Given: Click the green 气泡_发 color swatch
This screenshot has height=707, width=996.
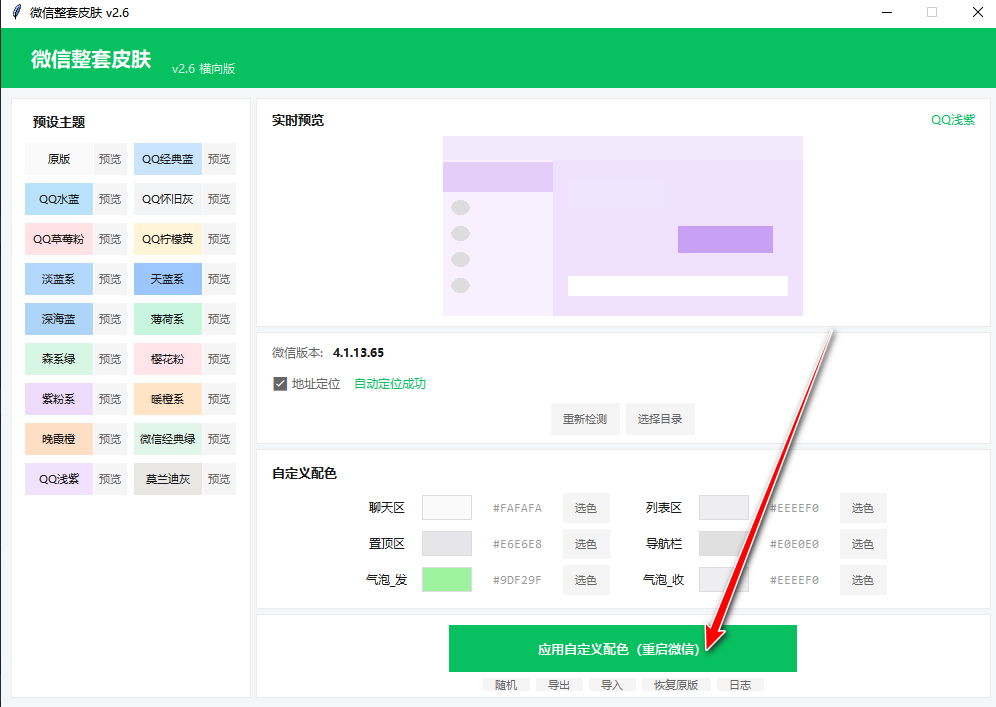Looking at the screenshot, I should (x=447, y=579).
